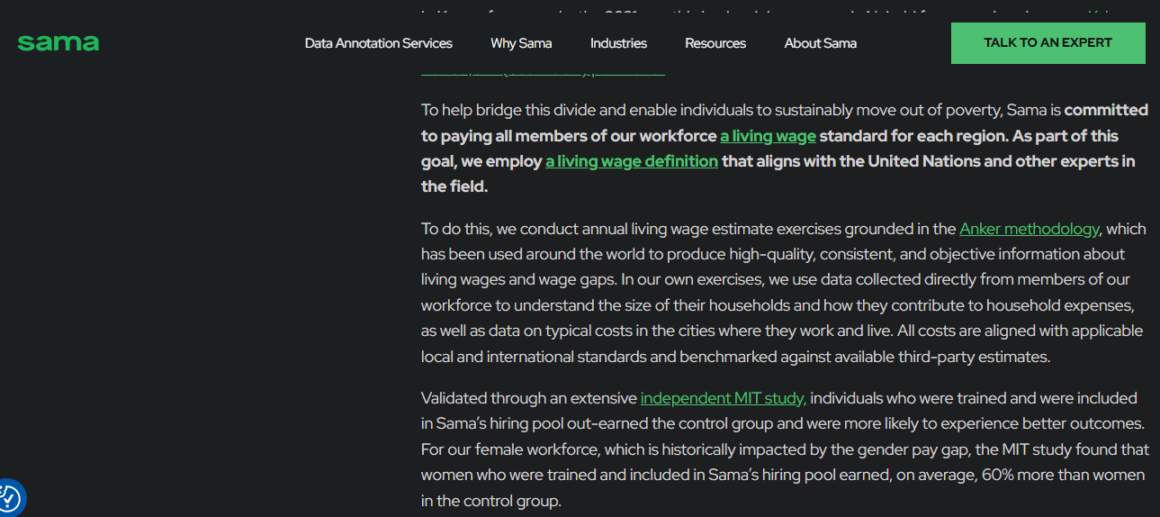Viewport: 1160px width, 517px height.
Task: Click the Sama logo
Action: [58, 43]
